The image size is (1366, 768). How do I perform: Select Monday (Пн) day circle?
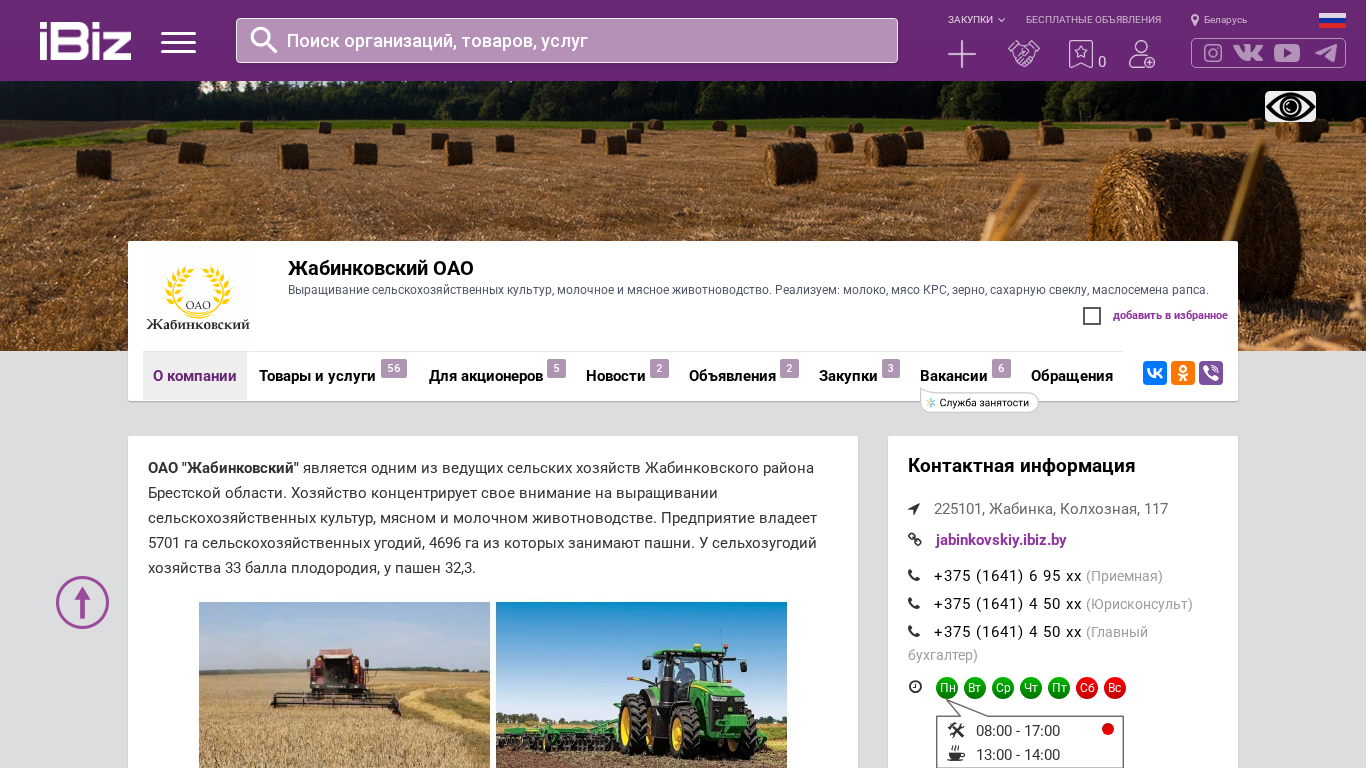point(947,688)
